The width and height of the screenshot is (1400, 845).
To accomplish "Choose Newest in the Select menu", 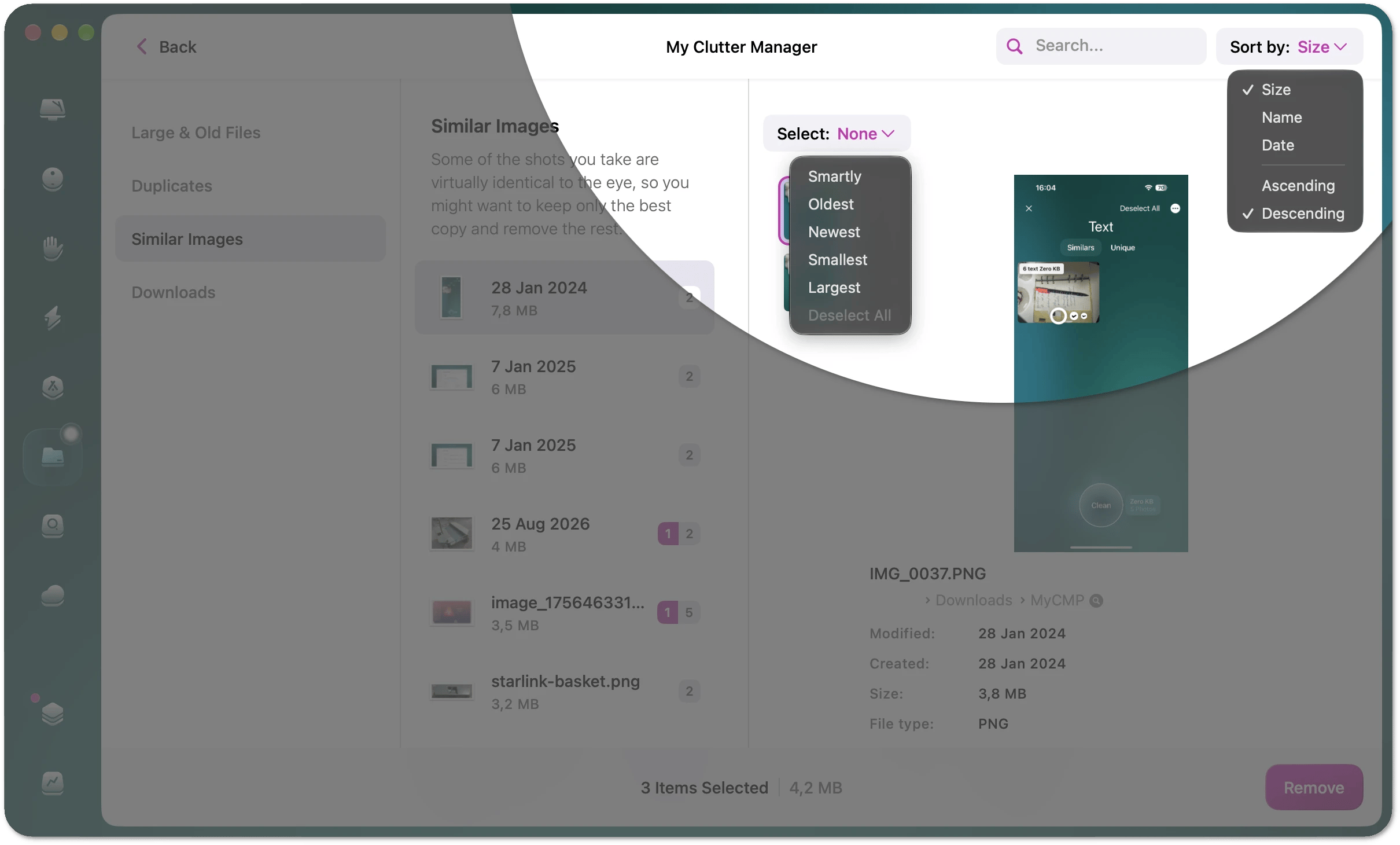I will click(x=850, y=232).
